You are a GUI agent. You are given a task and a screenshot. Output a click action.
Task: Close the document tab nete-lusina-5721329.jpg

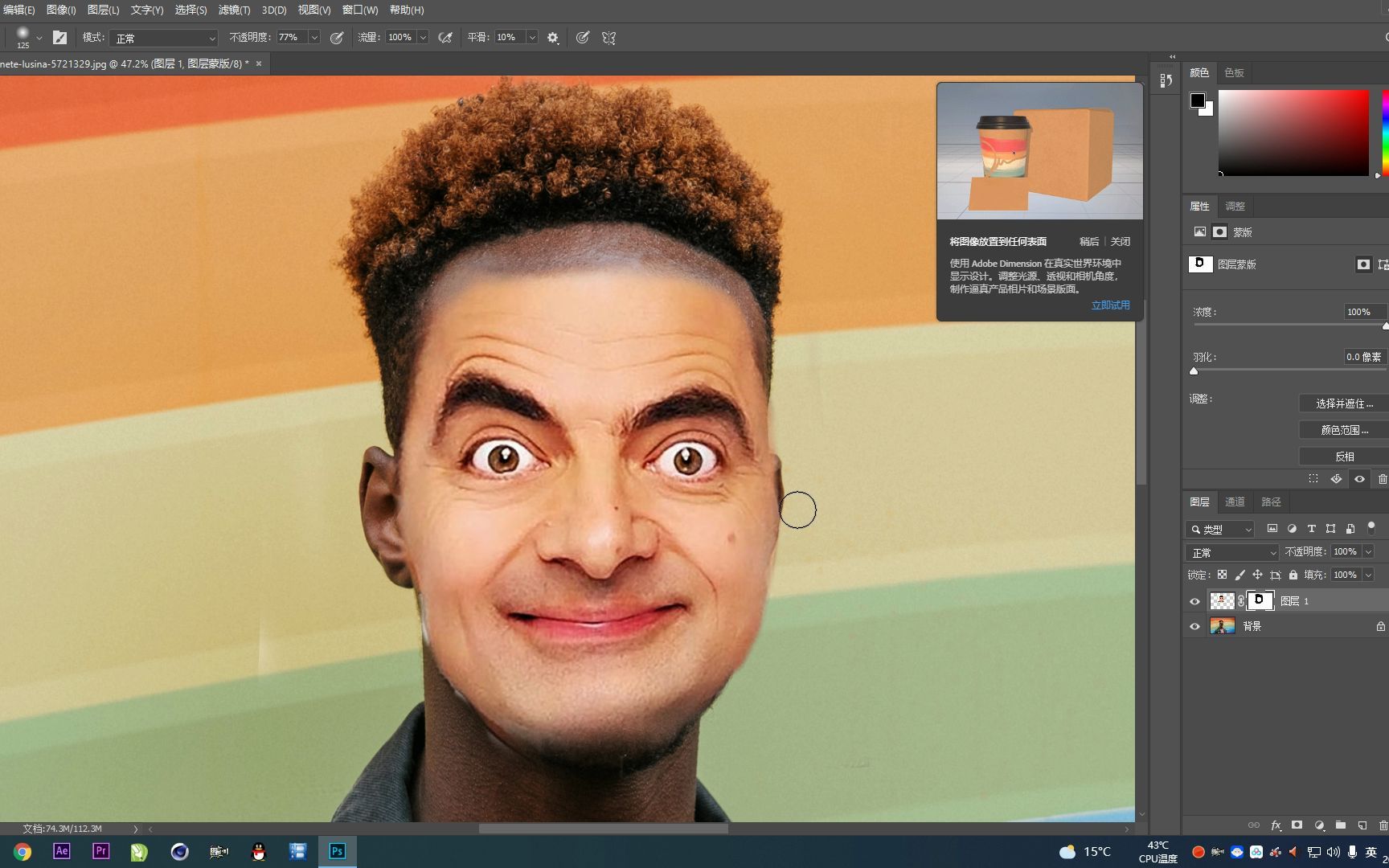[259, 63]
